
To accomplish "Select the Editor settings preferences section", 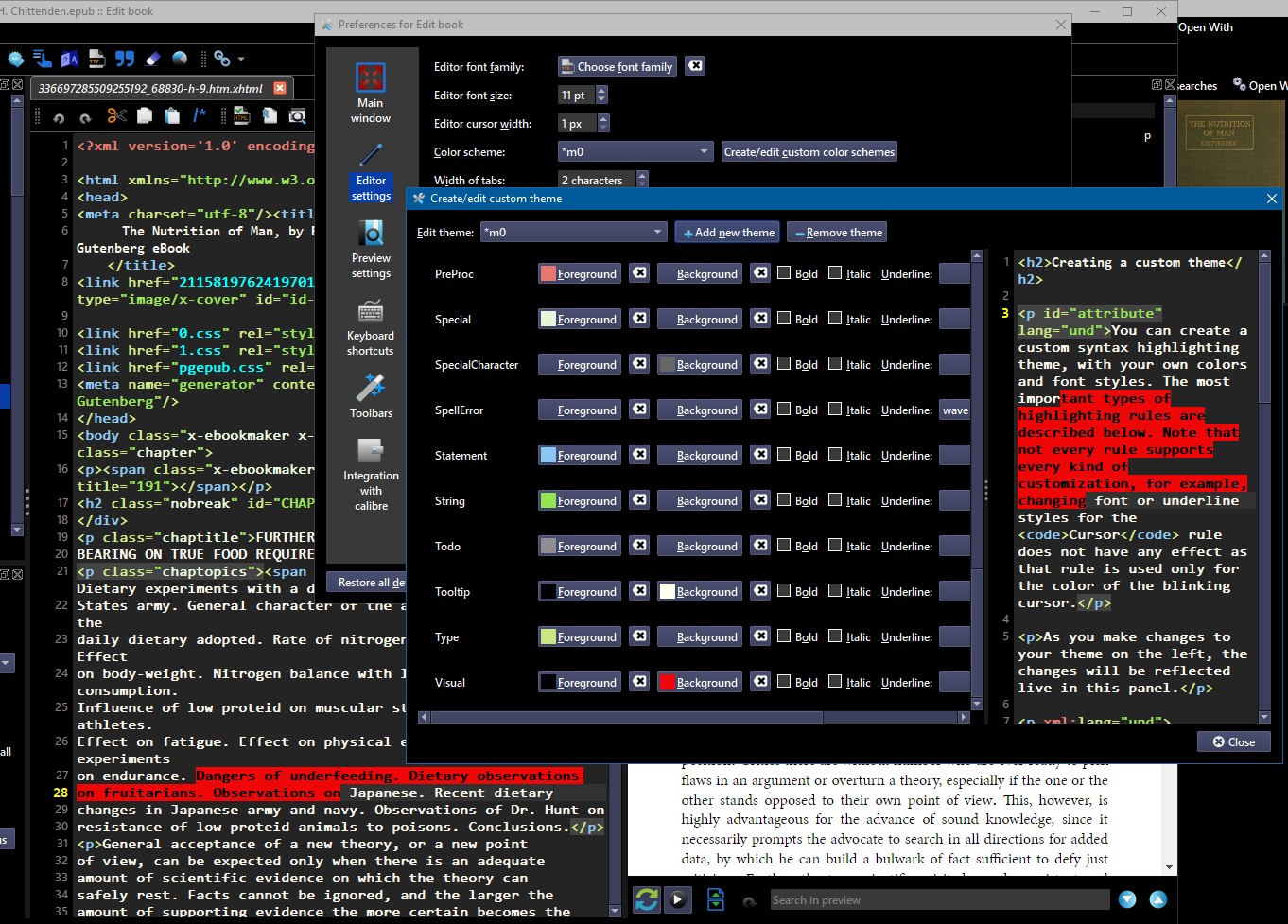I will pos(371,171).
